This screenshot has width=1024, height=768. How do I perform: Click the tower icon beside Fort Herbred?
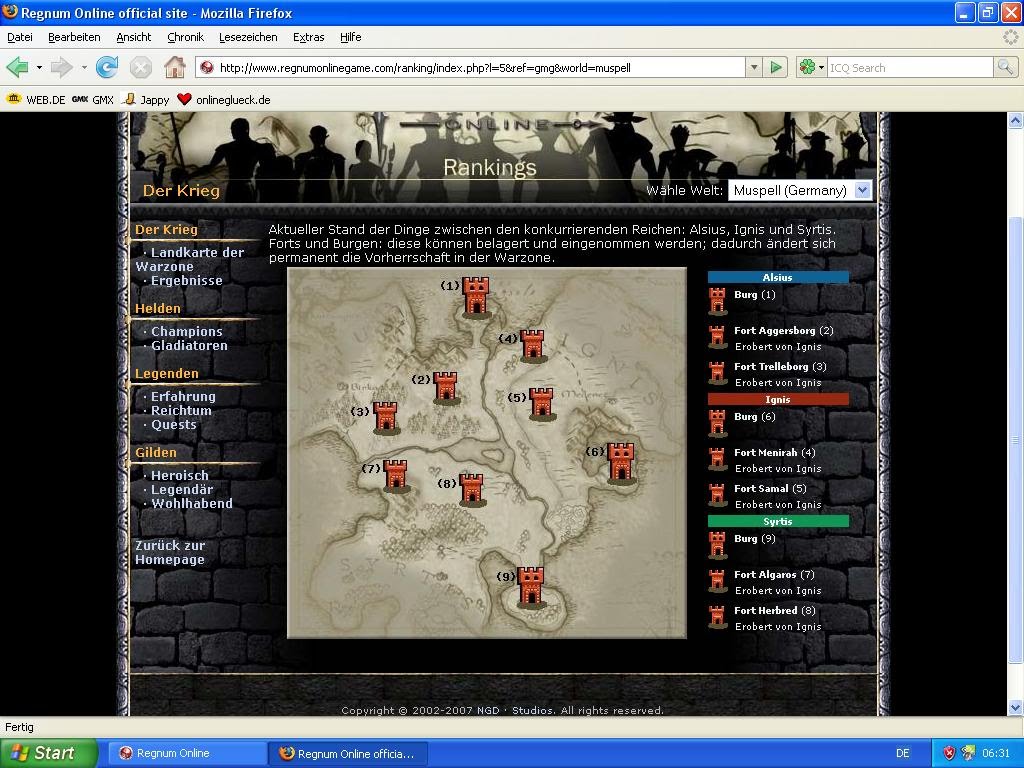click(x=718, y=618)
